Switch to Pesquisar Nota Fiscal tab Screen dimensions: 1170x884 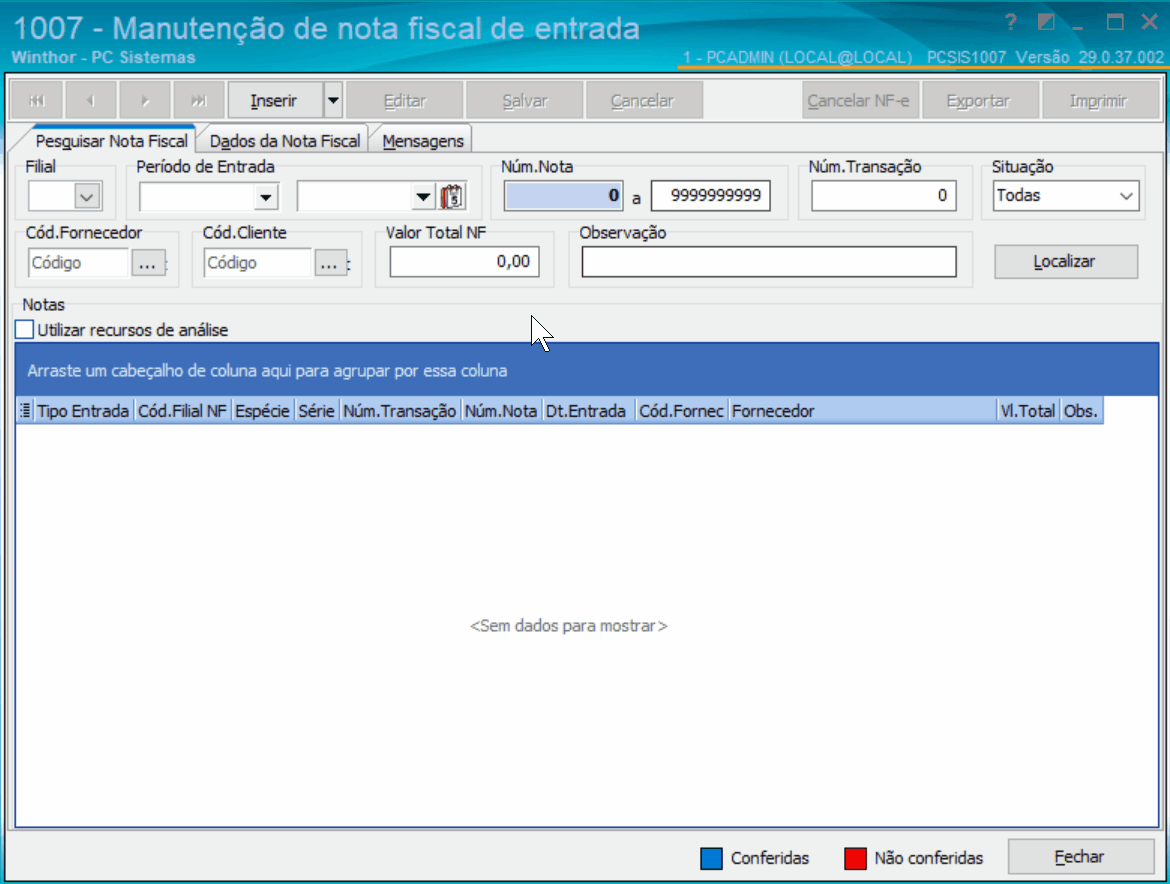pos(112,141)
